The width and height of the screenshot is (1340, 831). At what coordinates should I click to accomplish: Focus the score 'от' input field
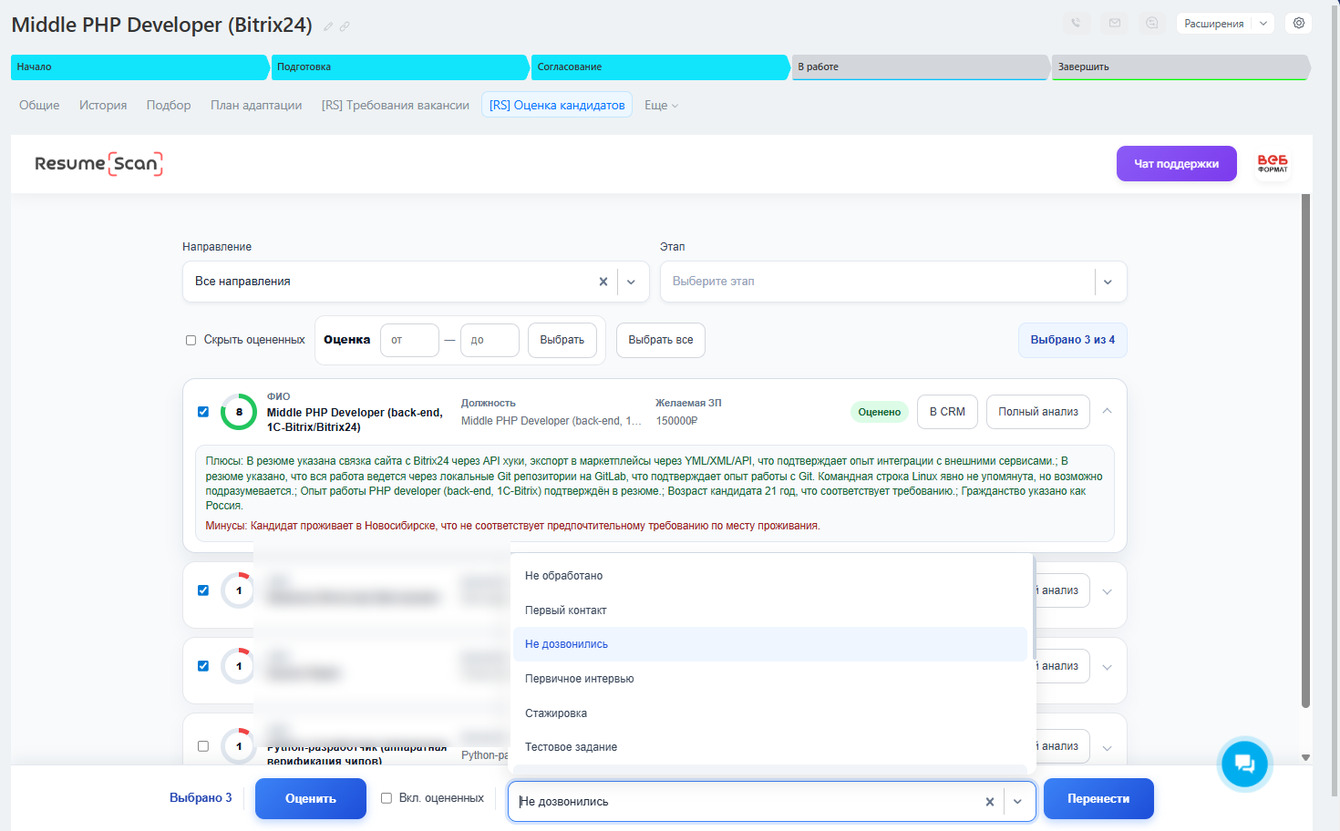(x=410, y=340)
